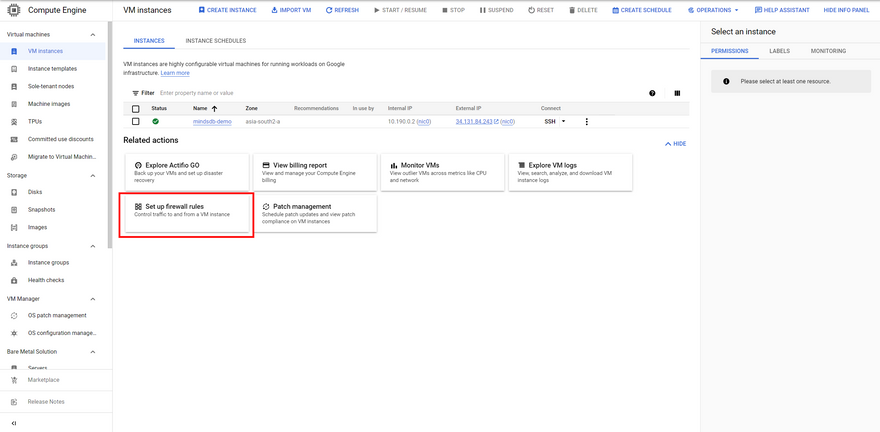Click the help question mark icon
Image resolution: width=880 pixels, height=432 pixels.
652,93
